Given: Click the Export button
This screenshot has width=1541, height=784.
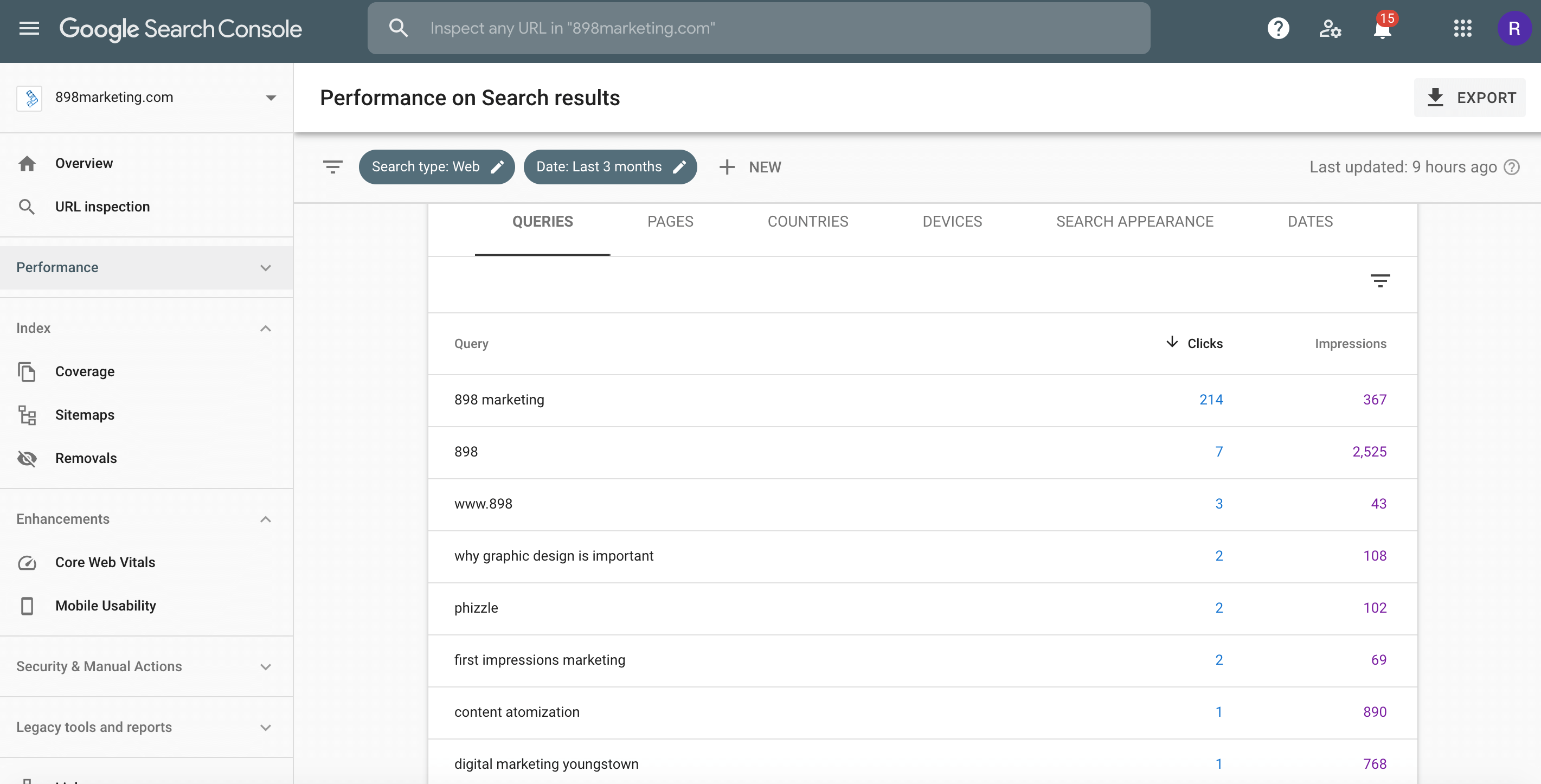Looking at the screenshot, I should [1470, 98].
